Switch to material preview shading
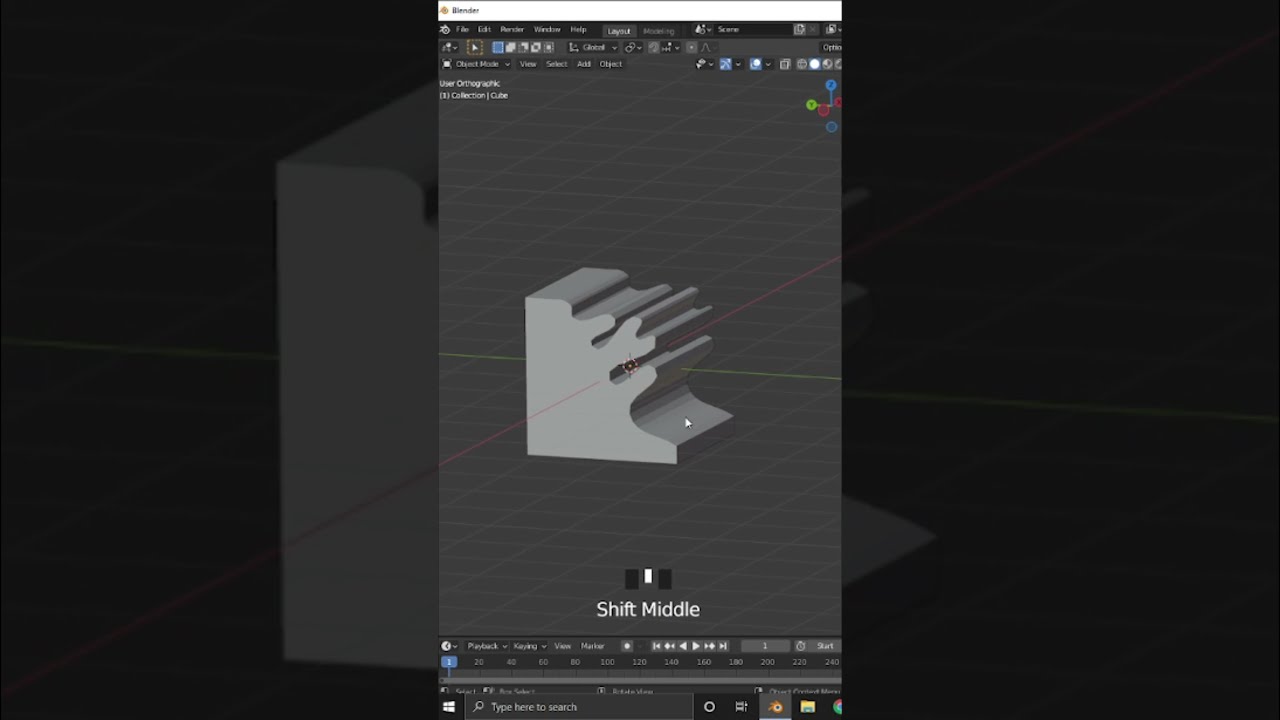Image resolution: width=1280 pixels, height=720 pixels. (x=827, y=64)
